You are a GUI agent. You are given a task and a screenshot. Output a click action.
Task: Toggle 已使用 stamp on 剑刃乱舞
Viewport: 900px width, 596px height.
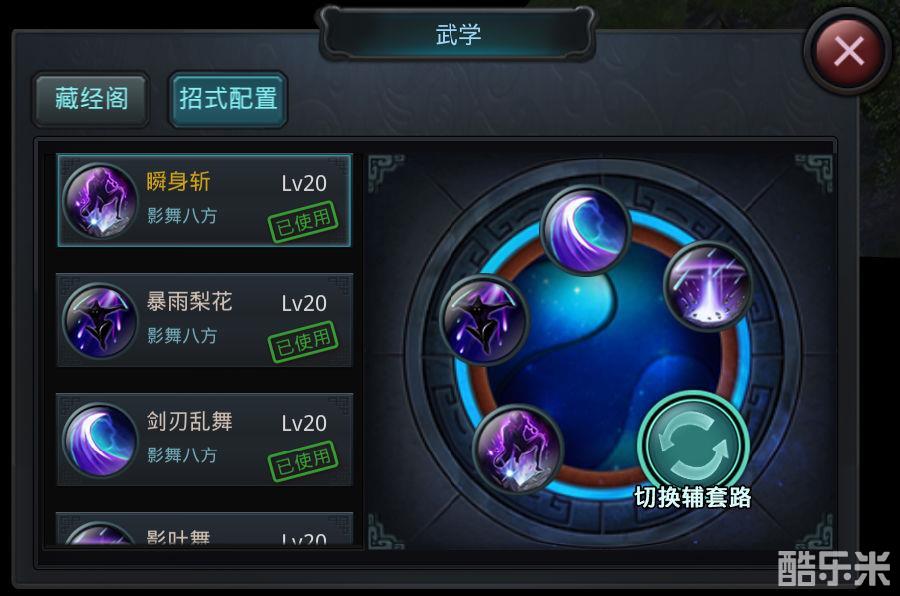[x=303, y=461]
